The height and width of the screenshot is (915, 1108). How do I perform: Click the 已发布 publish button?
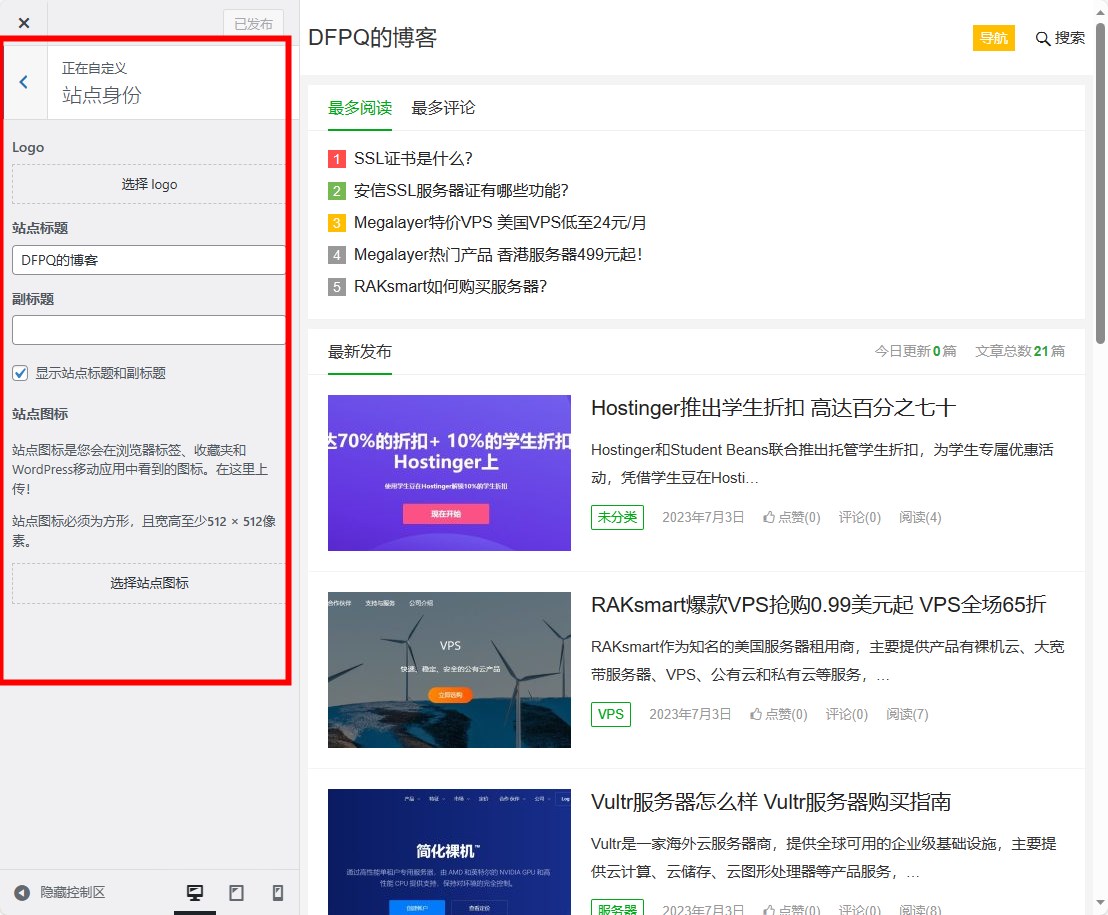point(253,23)
